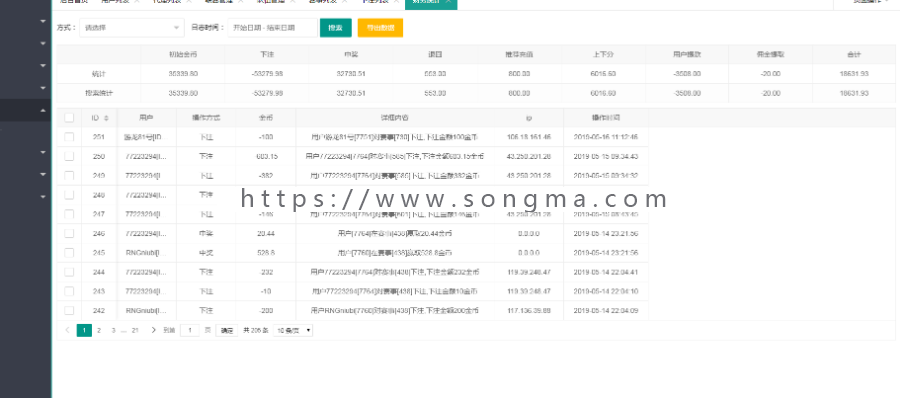Click 金币 value 20.44 in row 246
Screen dimensions: 900x398
[x=266, y=234]
